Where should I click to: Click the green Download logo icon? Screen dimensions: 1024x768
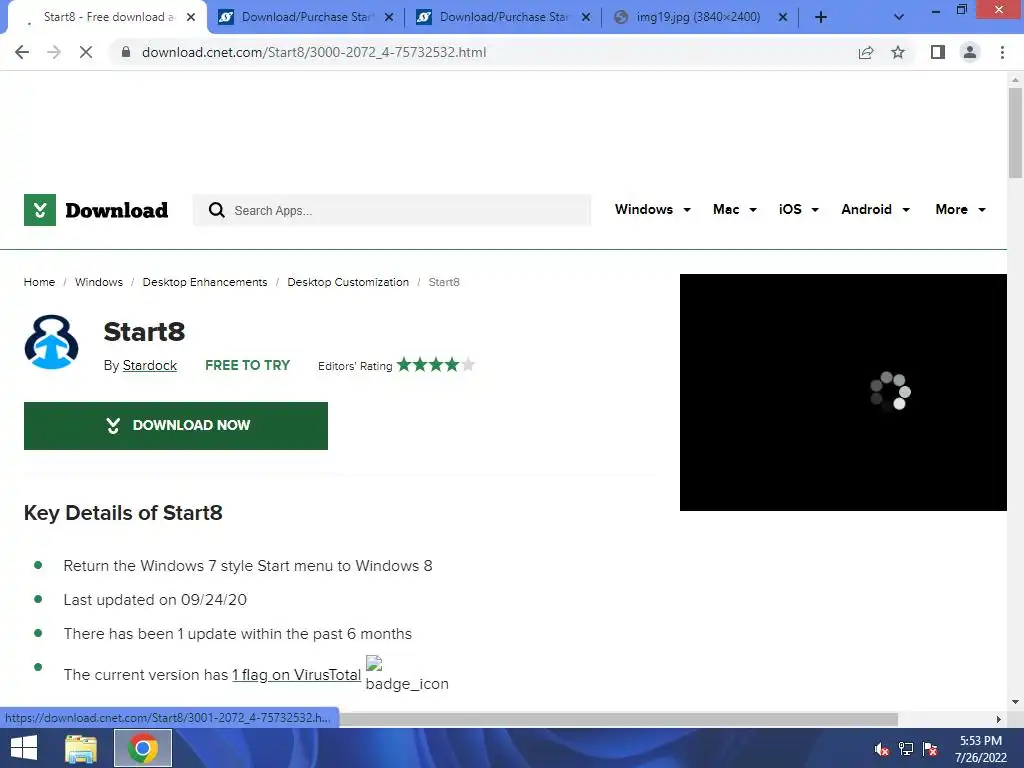click(40, 210)
